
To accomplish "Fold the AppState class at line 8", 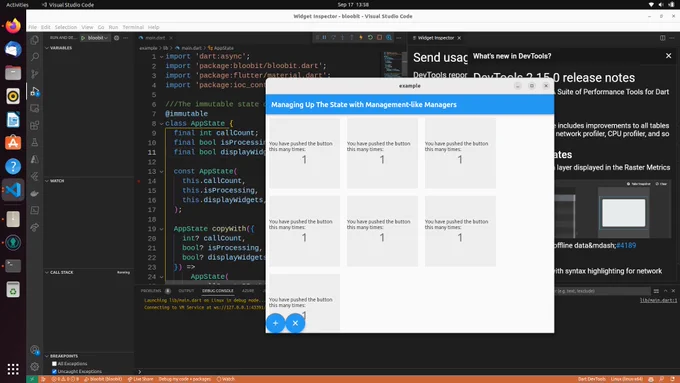I will [161, 124].
